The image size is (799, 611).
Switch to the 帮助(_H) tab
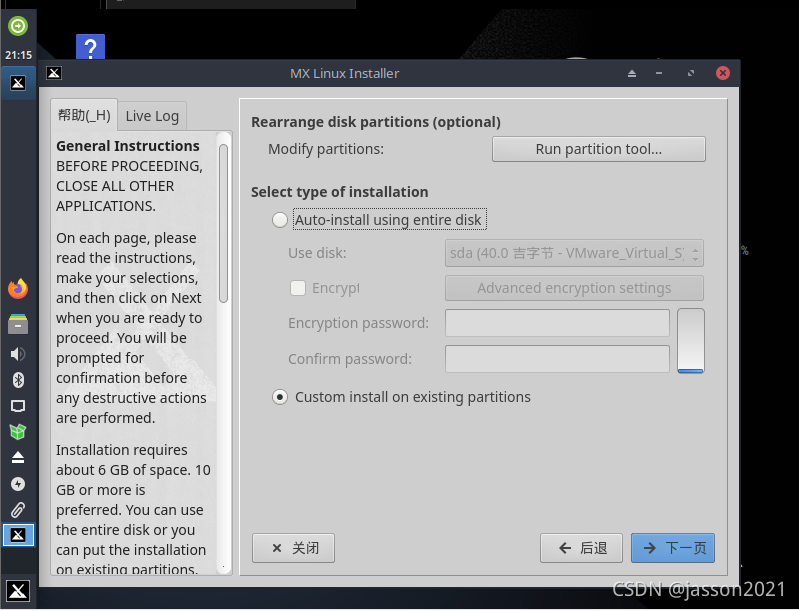point(84,115)
